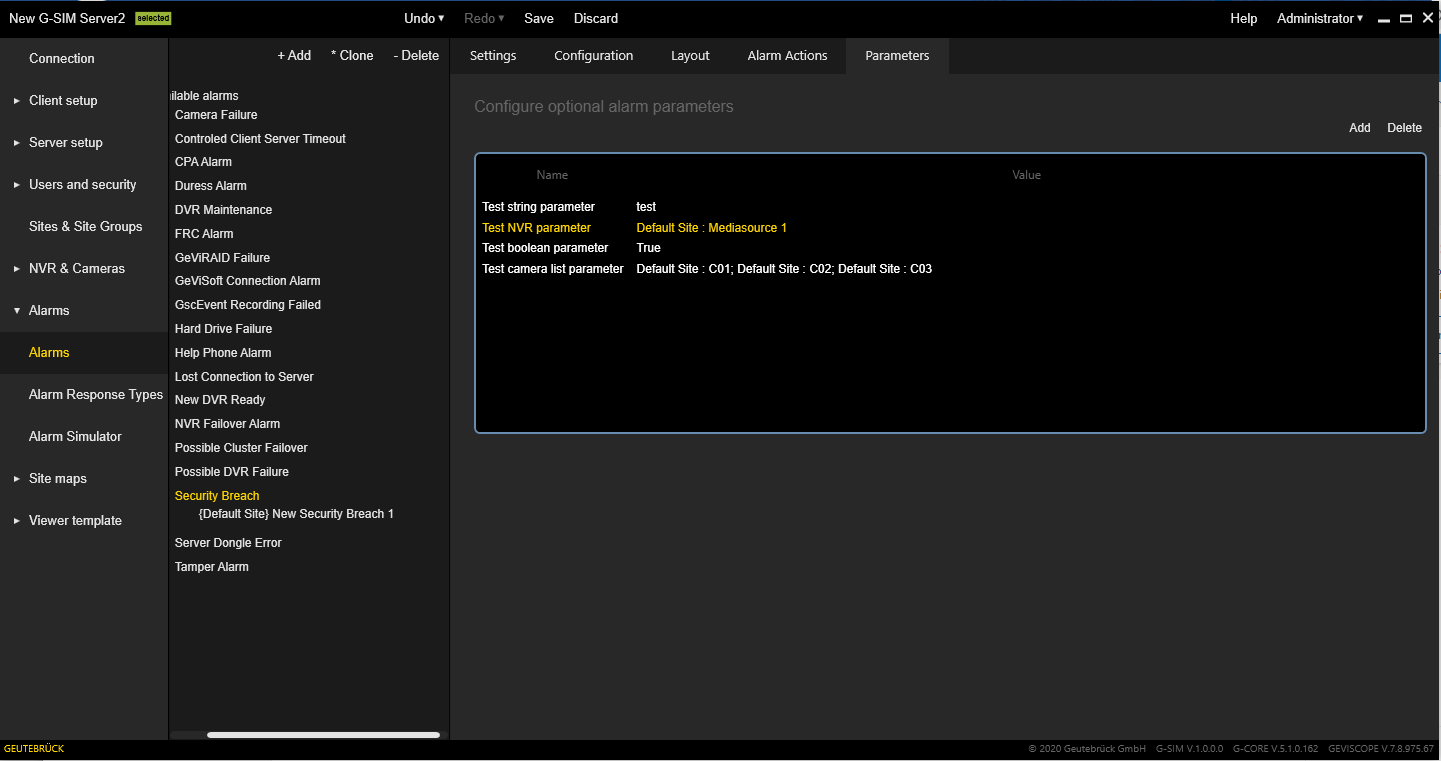Click the Name column header
The width and height of the screenshot is (1441, 761).
pos(552,175)
